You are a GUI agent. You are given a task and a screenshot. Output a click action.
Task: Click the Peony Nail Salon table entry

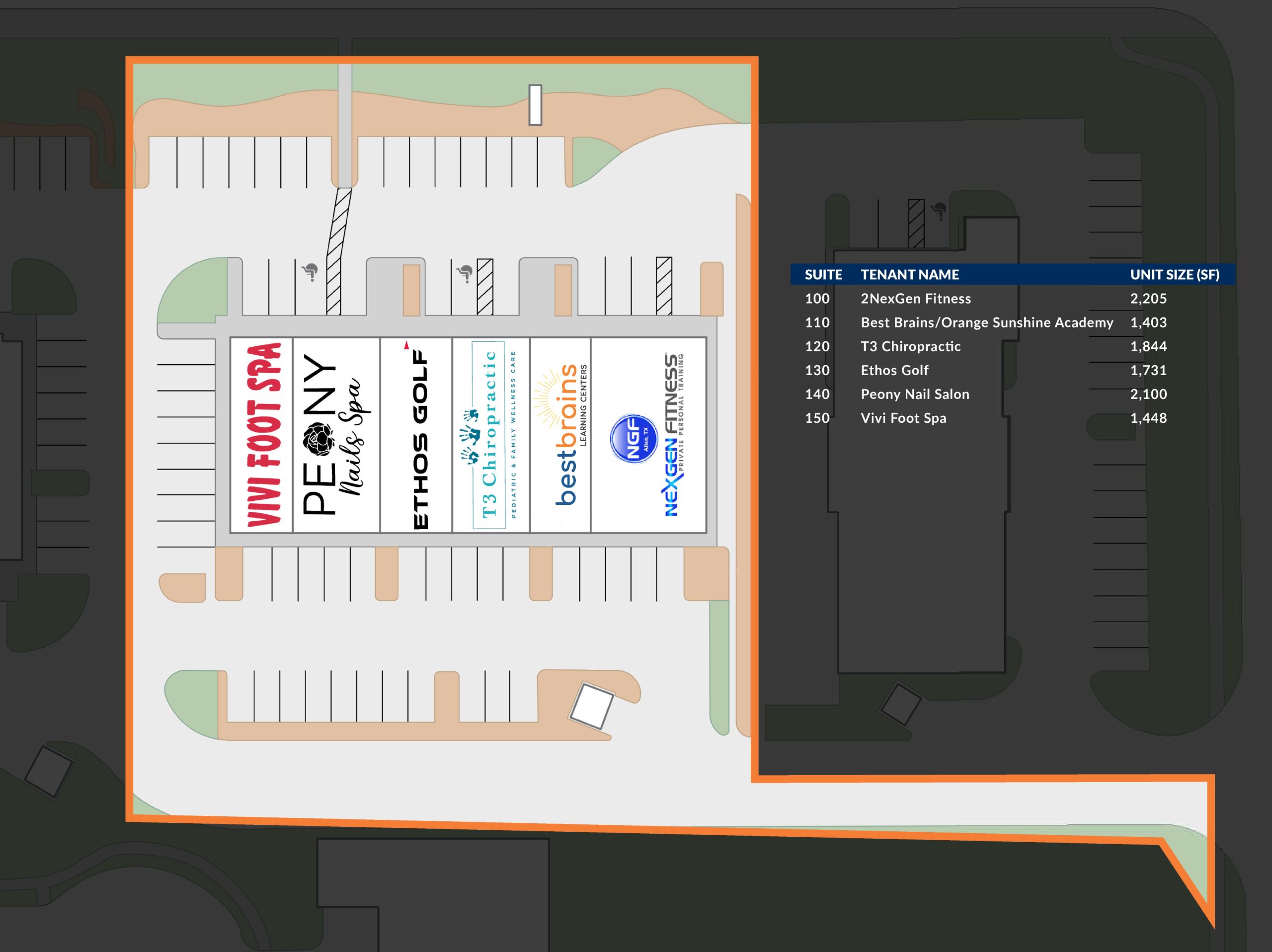pyautogui.click(x=915, y=394)
